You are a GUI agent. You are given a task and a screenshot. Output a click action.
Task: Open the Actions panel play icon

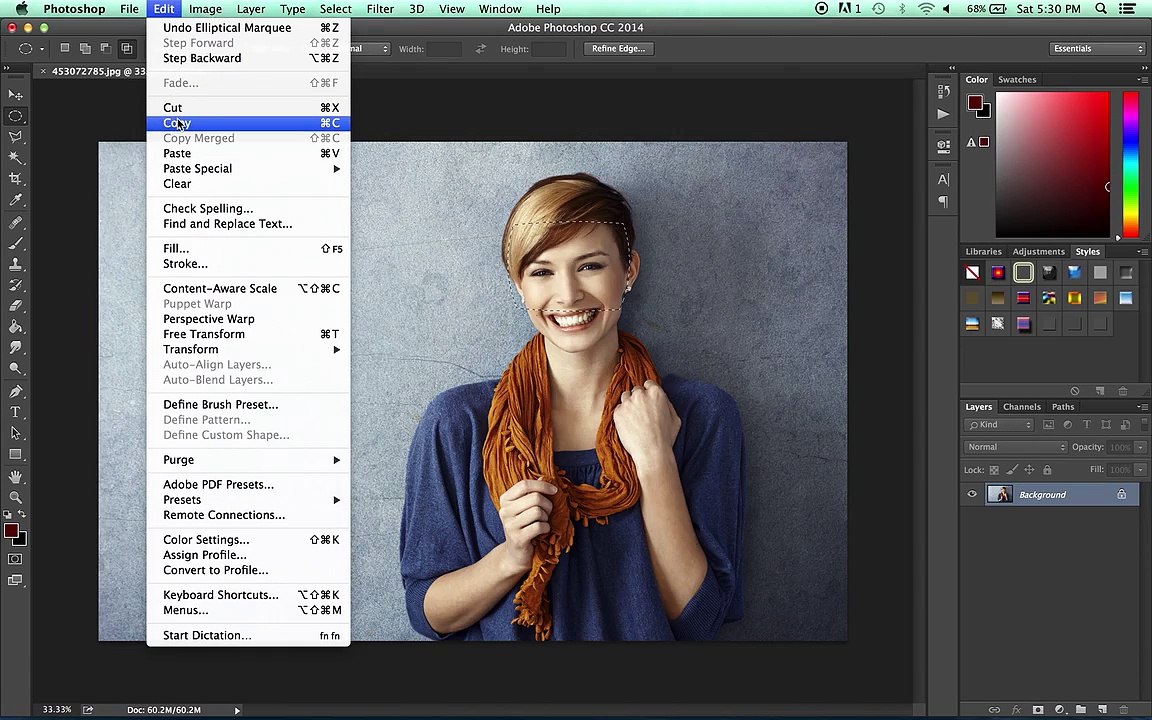point(944,114)
